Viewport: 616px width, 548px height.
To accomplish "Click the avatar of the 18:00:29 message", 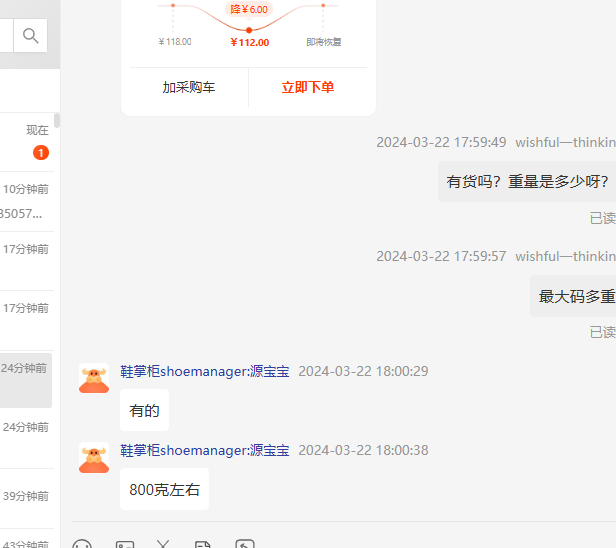I will click(94, 378).
